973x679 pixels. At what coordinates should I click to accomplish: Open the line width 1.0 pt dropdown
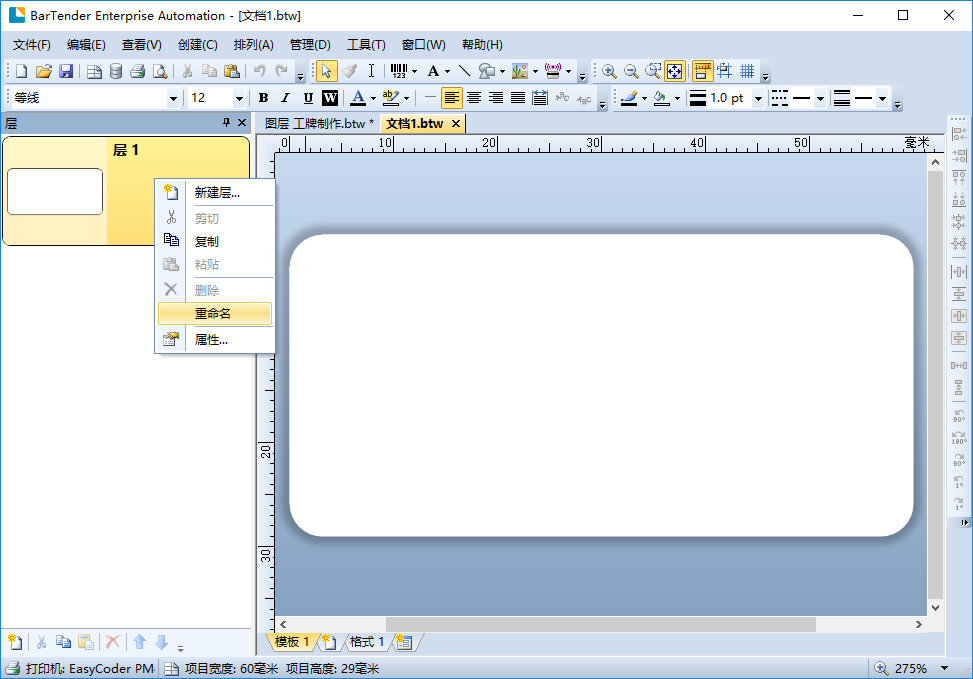758,98
